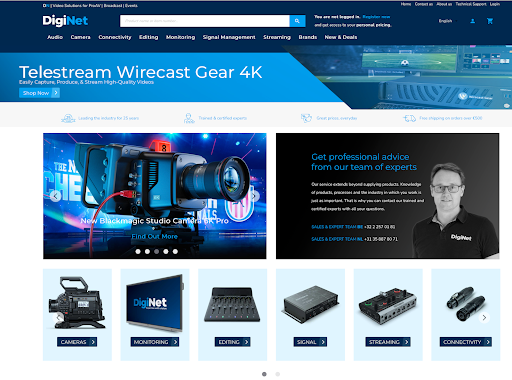Image resolution: width=512 pixels, height=380 pixels.
Task: Click the About us link
Action: [444, 4]
